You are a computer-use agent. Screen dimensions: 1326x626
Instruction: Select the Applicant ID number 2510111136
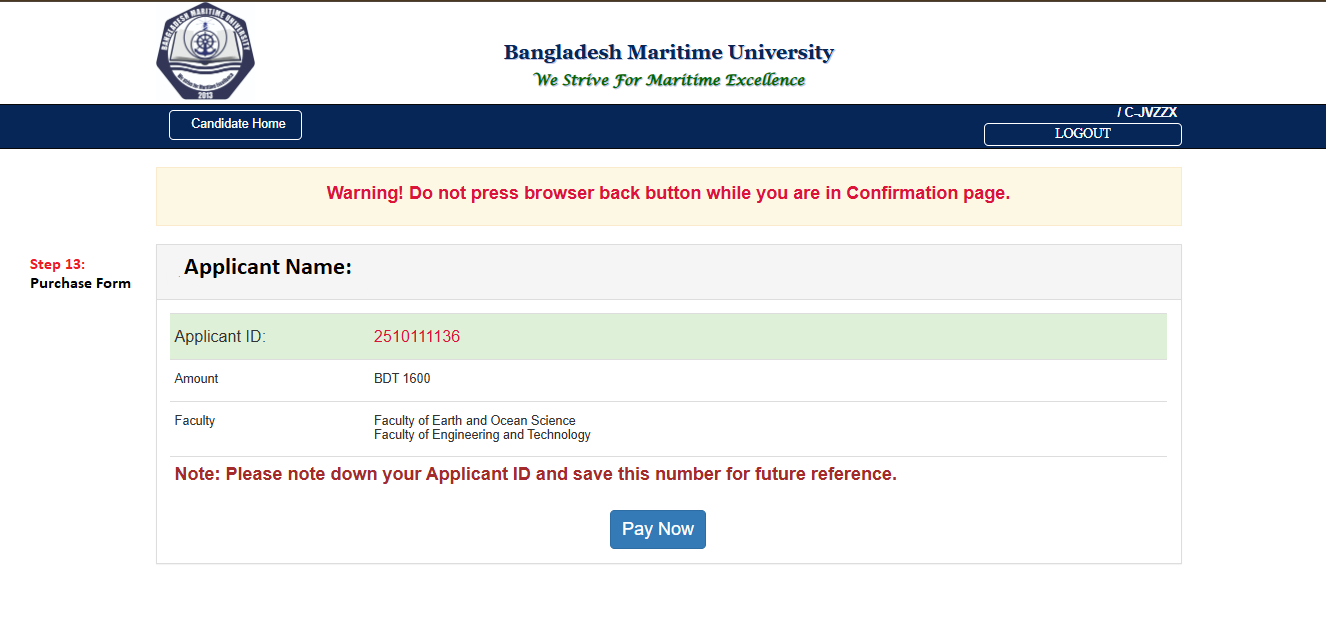416,337
